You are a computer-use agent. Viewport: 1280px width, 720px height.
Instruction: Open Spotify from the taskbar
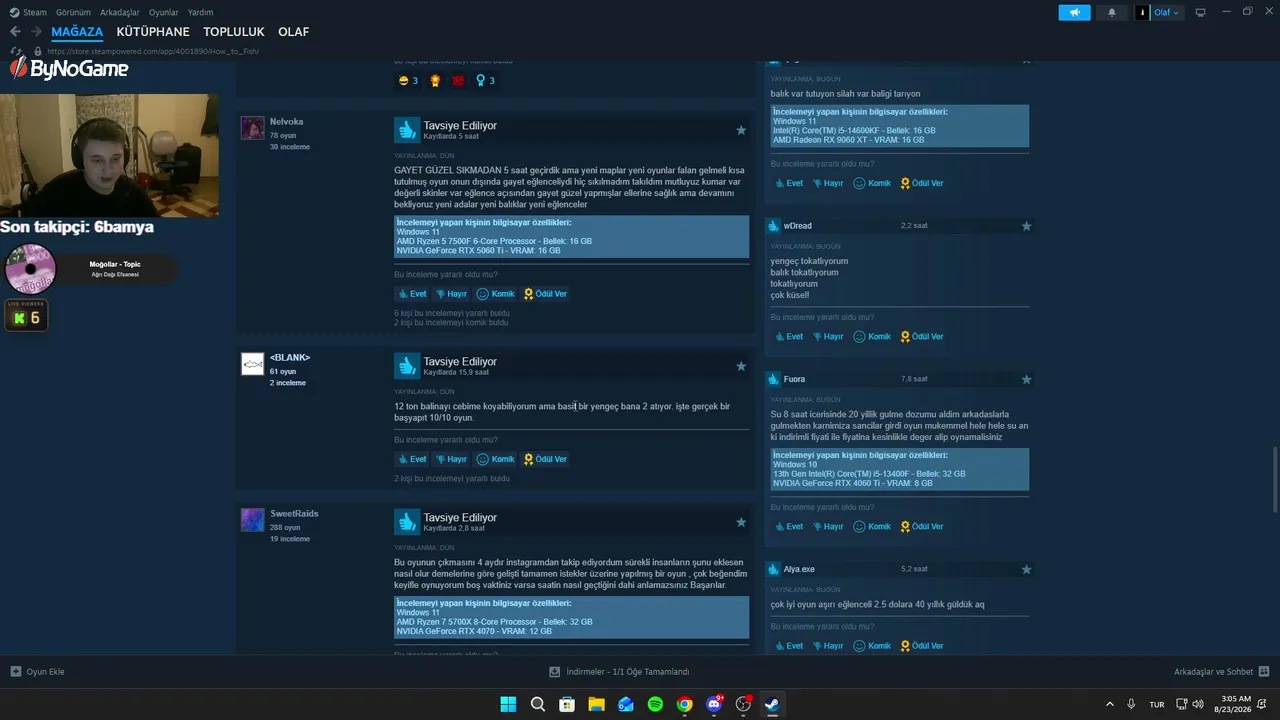[655, 704]
